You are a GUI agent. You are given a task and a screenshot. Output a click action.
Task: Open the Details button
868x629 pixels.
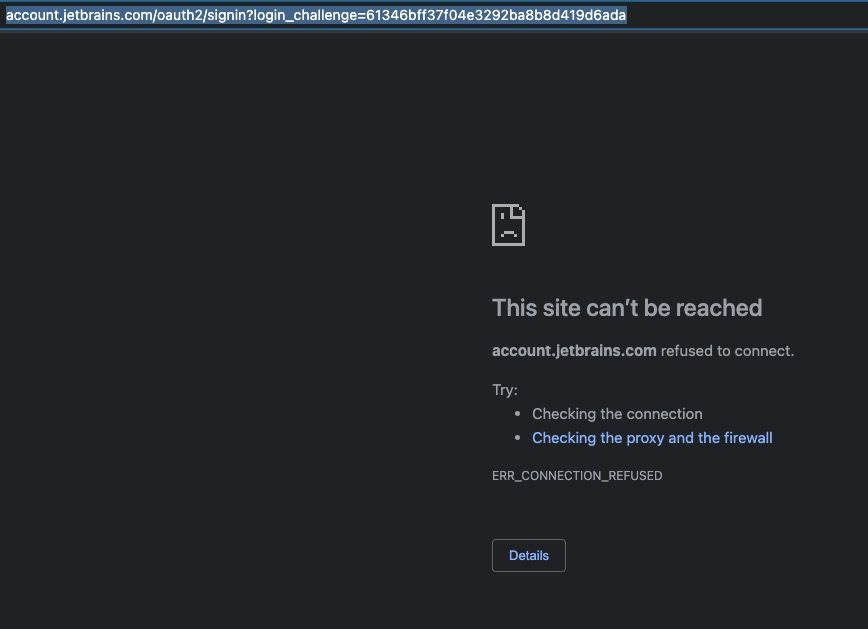click(529, 555)
